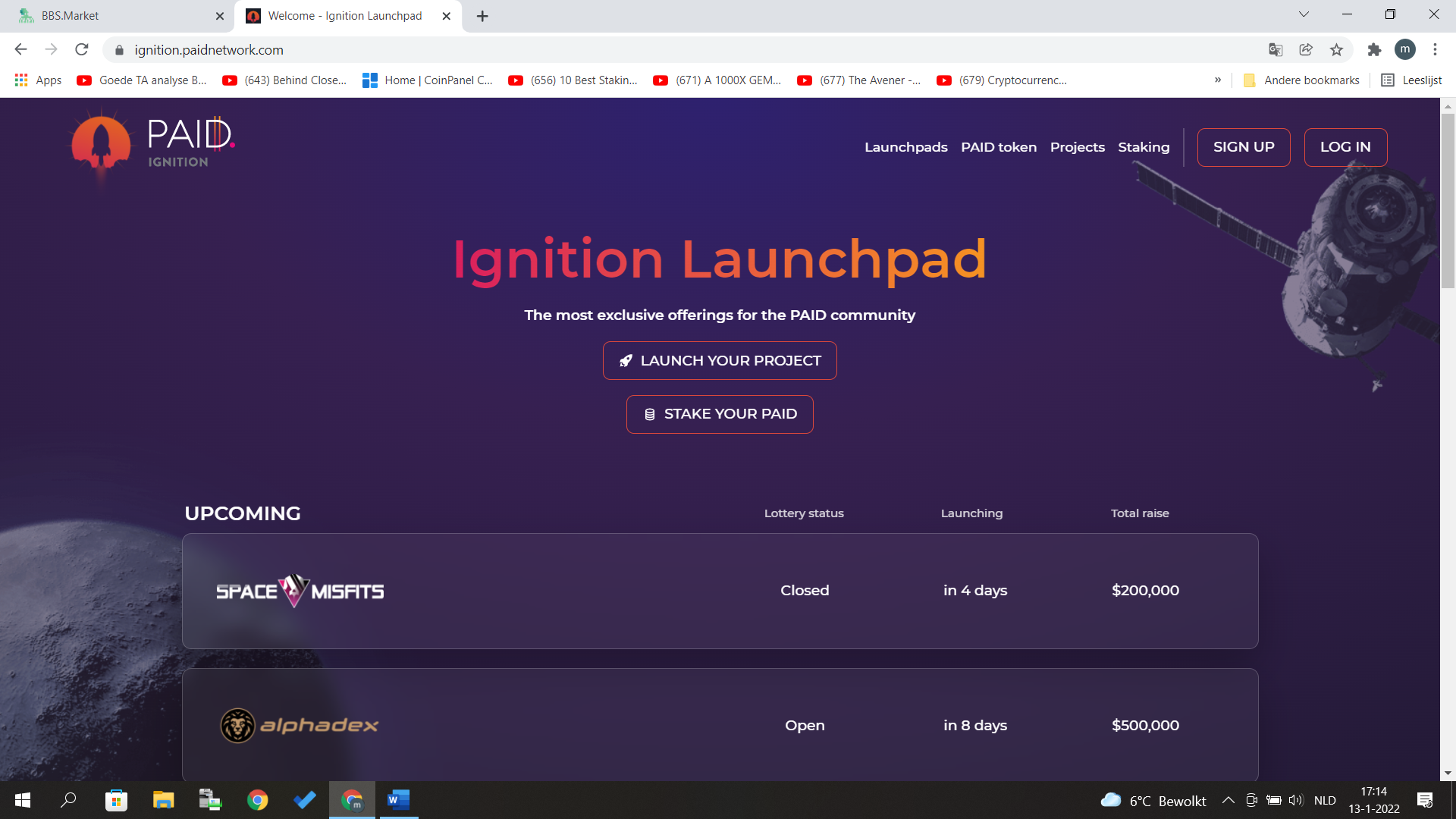Open the Staking nav item
Image resolution: width=1456 pixels, height=819 pixels.
point(1144,147)
